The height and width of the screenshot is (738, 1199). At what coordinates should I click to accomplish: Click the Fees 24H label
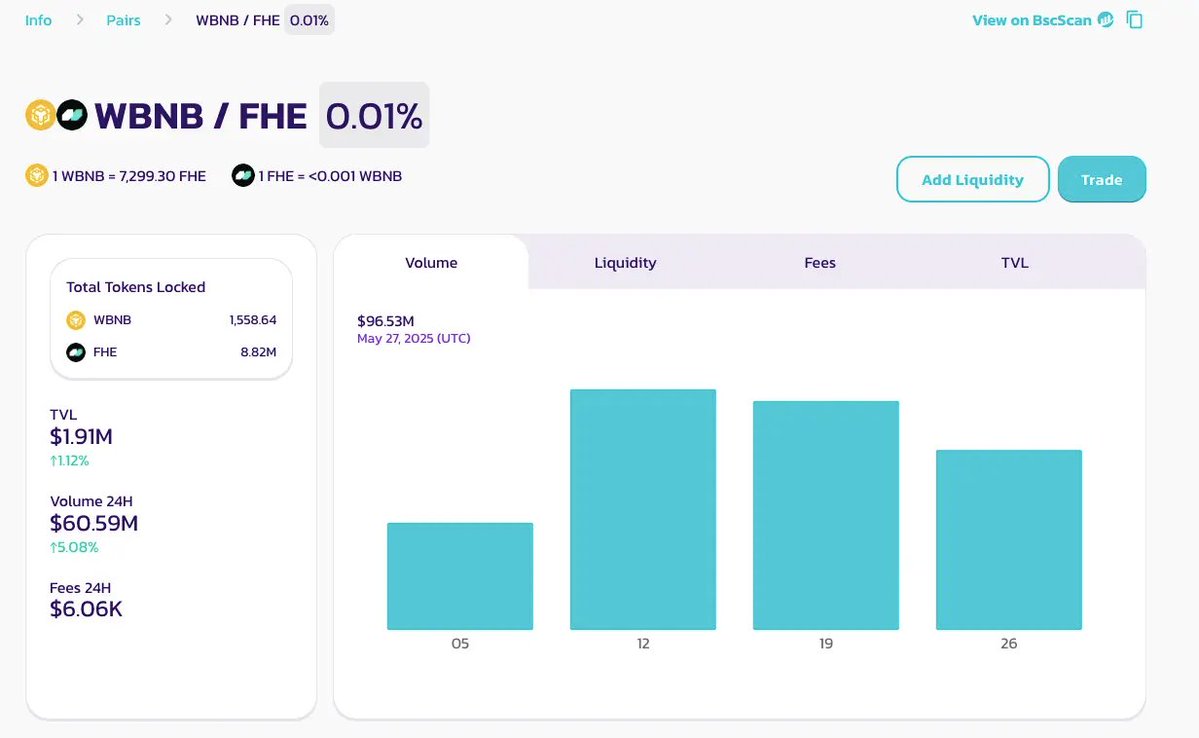pos(80,587)
